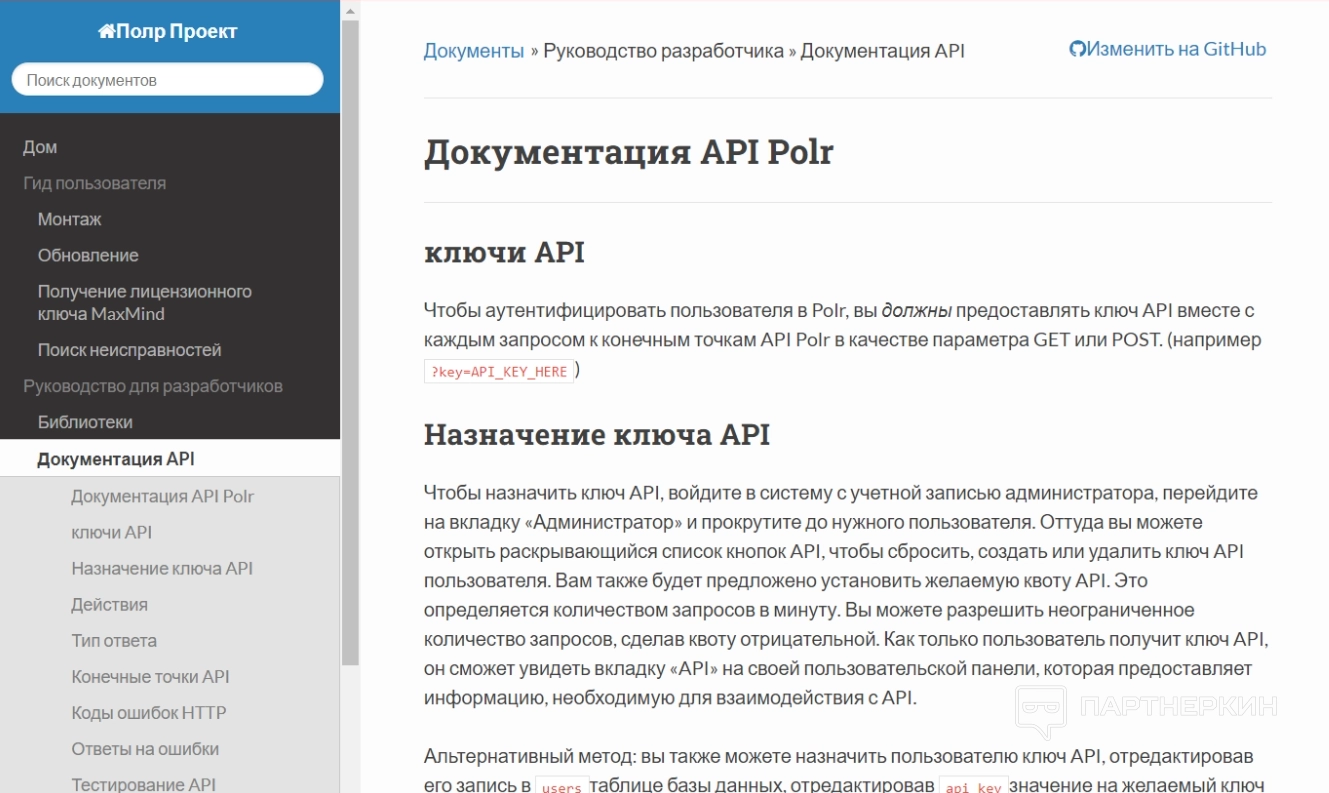Follow the Документы breadcrumb link

[474, 51]
